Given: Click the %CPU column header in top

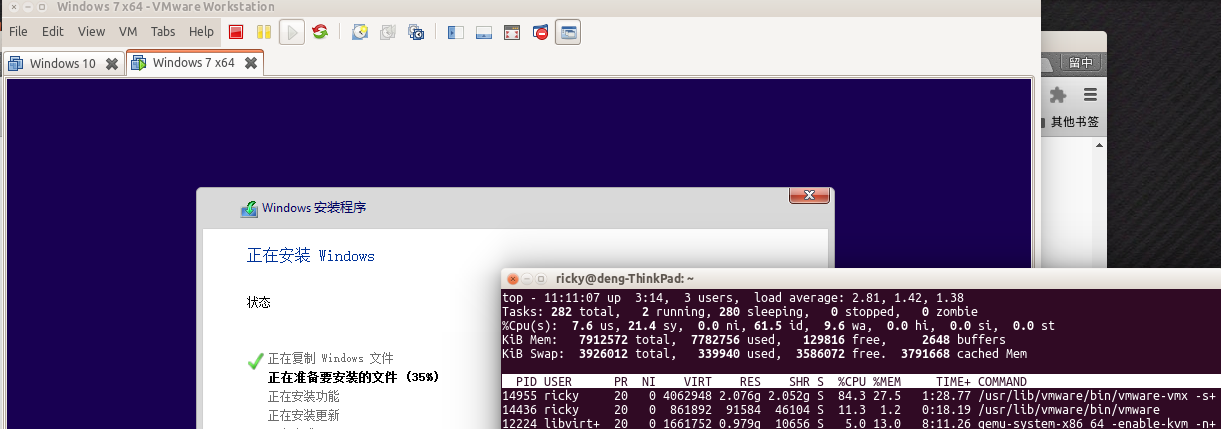Looking at the screenshot, I should 852,382.
